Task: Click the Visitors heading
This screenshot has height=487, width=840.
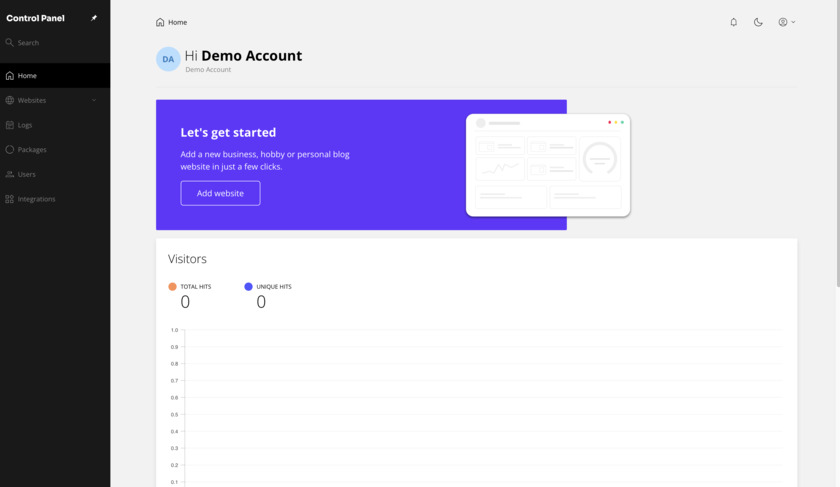Action: pos(187,259)
